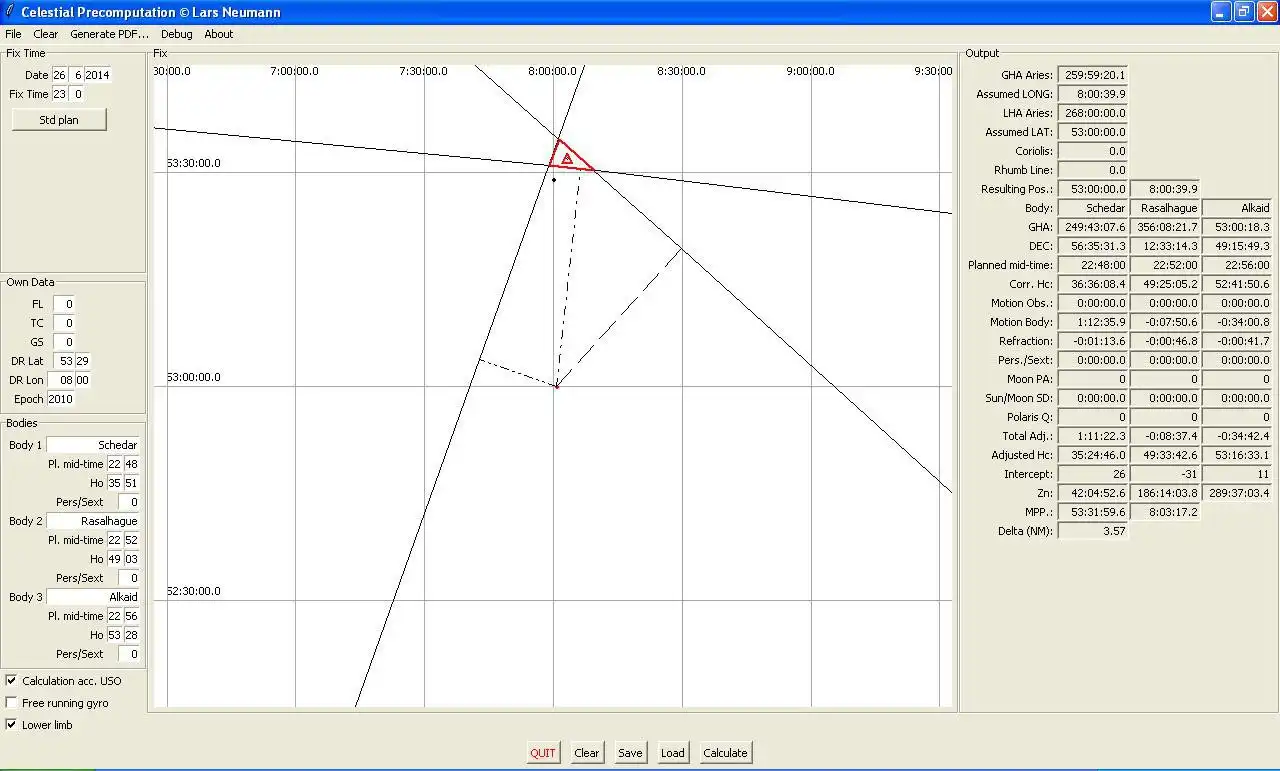Click Rasalhague's Adjusted Hc value
Image resolution: width=1280 pixels, height=771 pixels.
[1165, 455]
